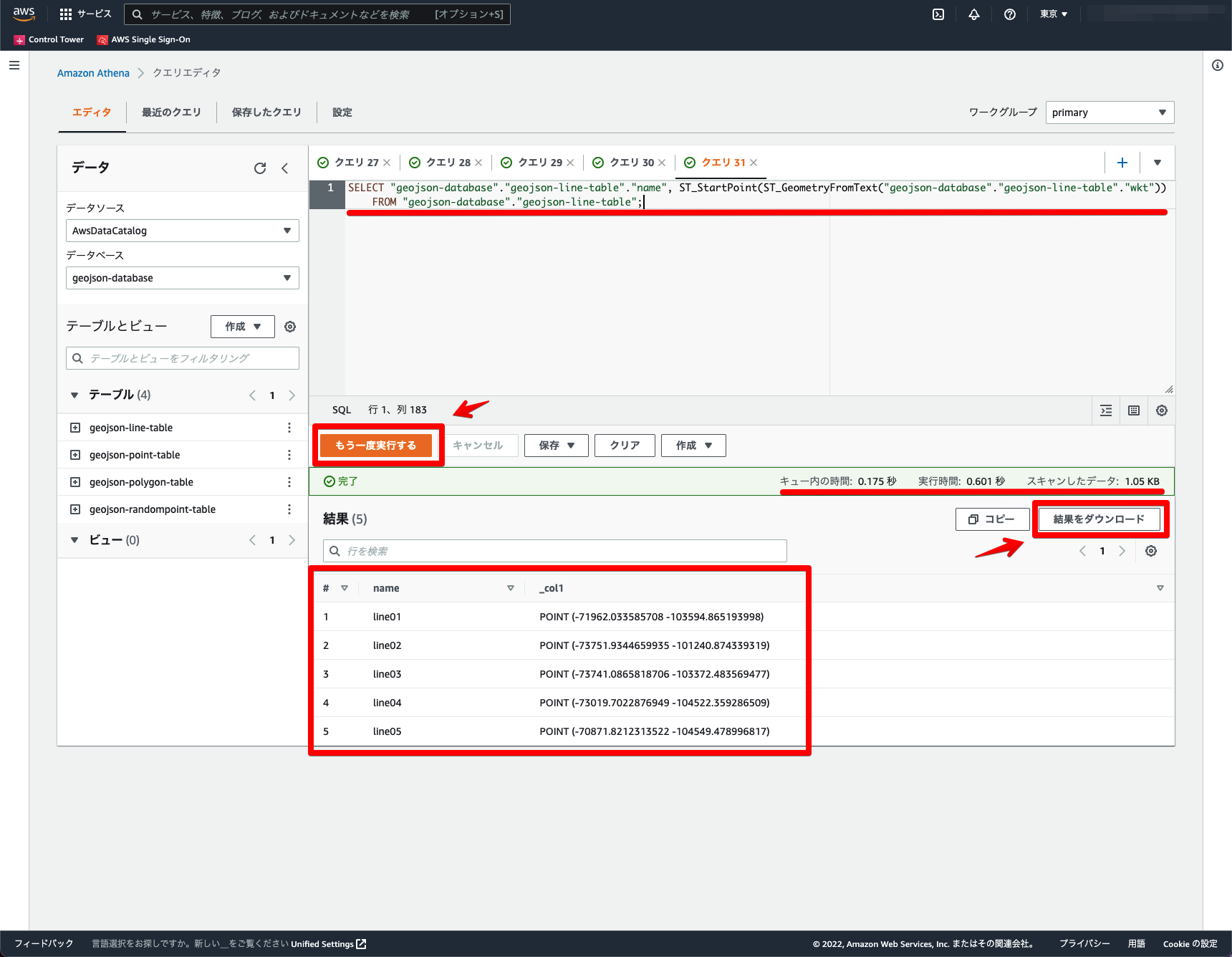The height and width of the screenshot is (957, 1232).
Task: Open the notifications bell
Action: 974,14
